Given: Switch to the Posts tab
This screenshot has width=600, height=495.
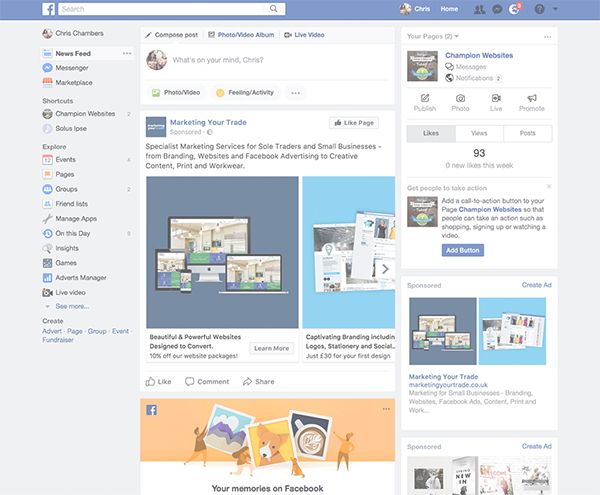Looking at the screenshot, I should [x=528, y=133].
